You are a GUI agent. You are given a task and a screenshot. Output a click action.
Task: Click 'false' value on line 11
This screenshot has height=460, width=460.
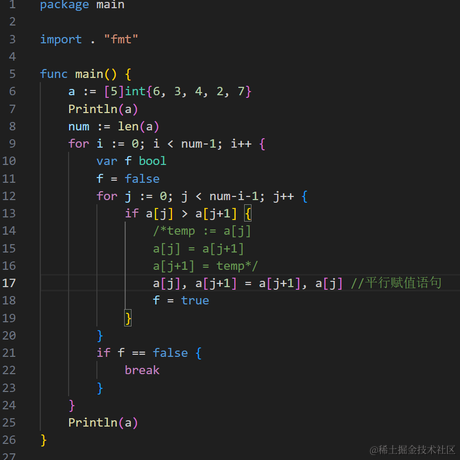(142, 179)
